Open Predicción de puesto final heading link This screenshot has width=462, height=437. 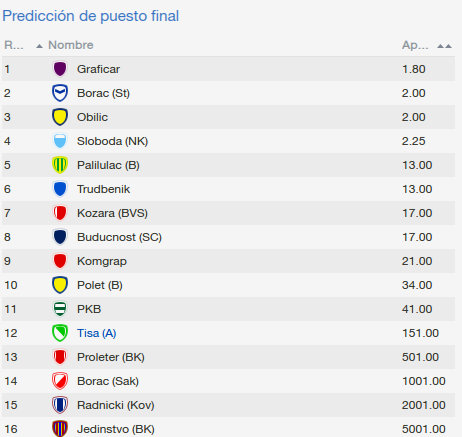click(x=91, y=16)
